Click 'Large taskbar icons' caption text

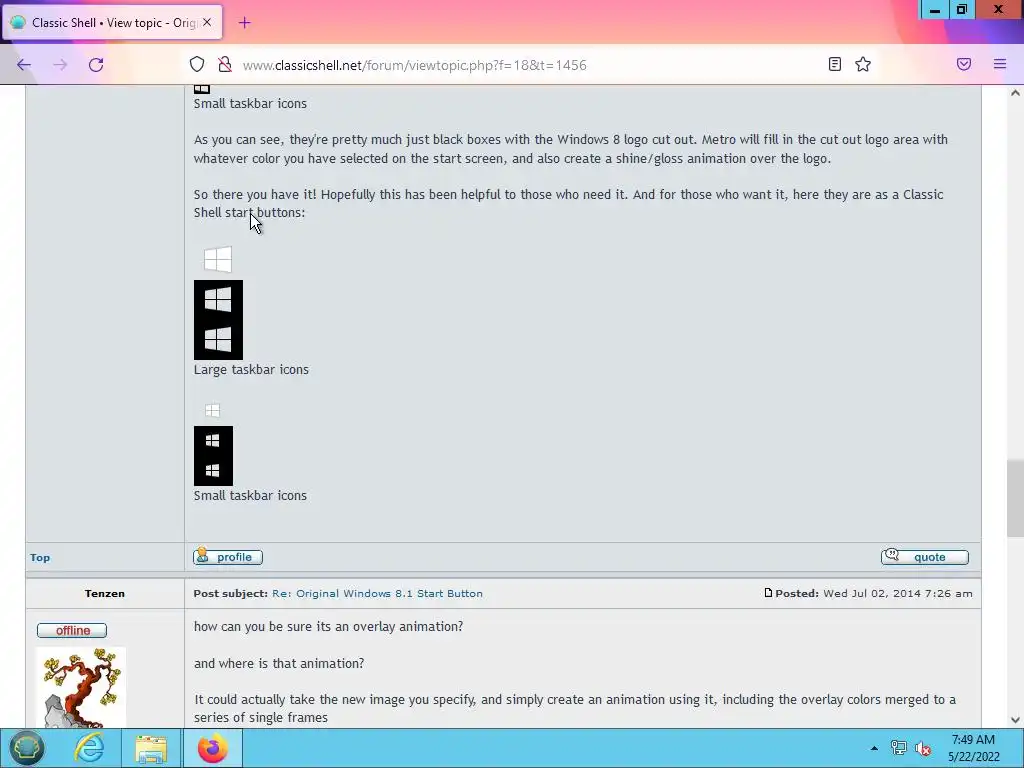251,370
